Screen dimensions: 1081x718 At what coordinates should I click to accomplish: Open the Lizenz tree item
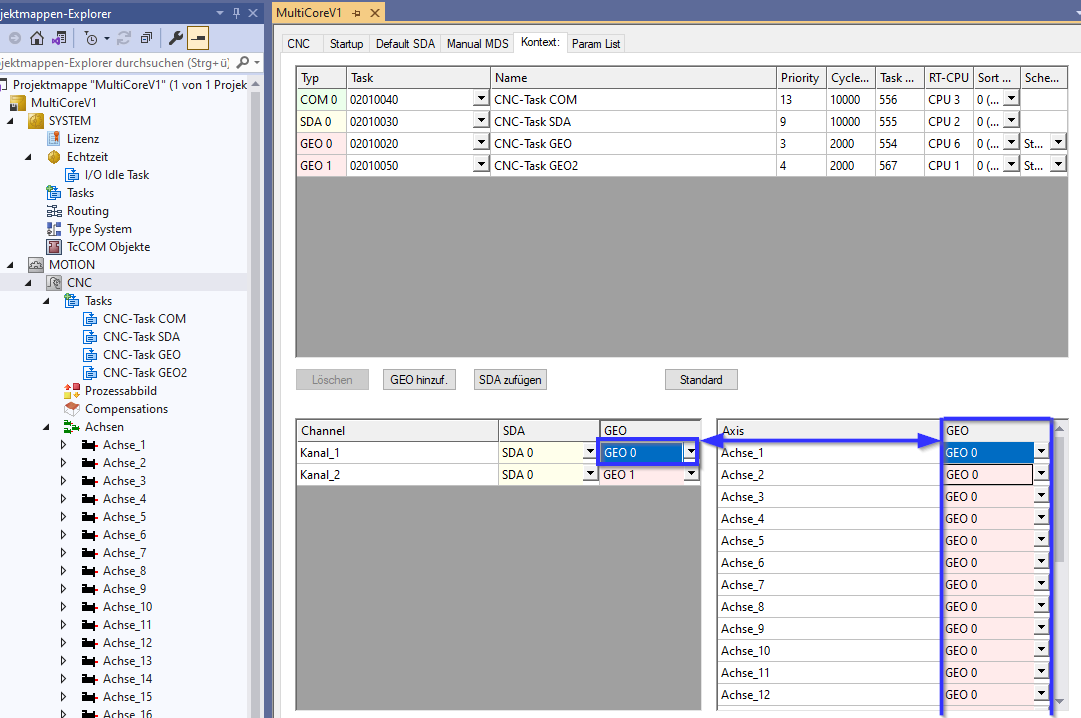click(x=83, y=139)
